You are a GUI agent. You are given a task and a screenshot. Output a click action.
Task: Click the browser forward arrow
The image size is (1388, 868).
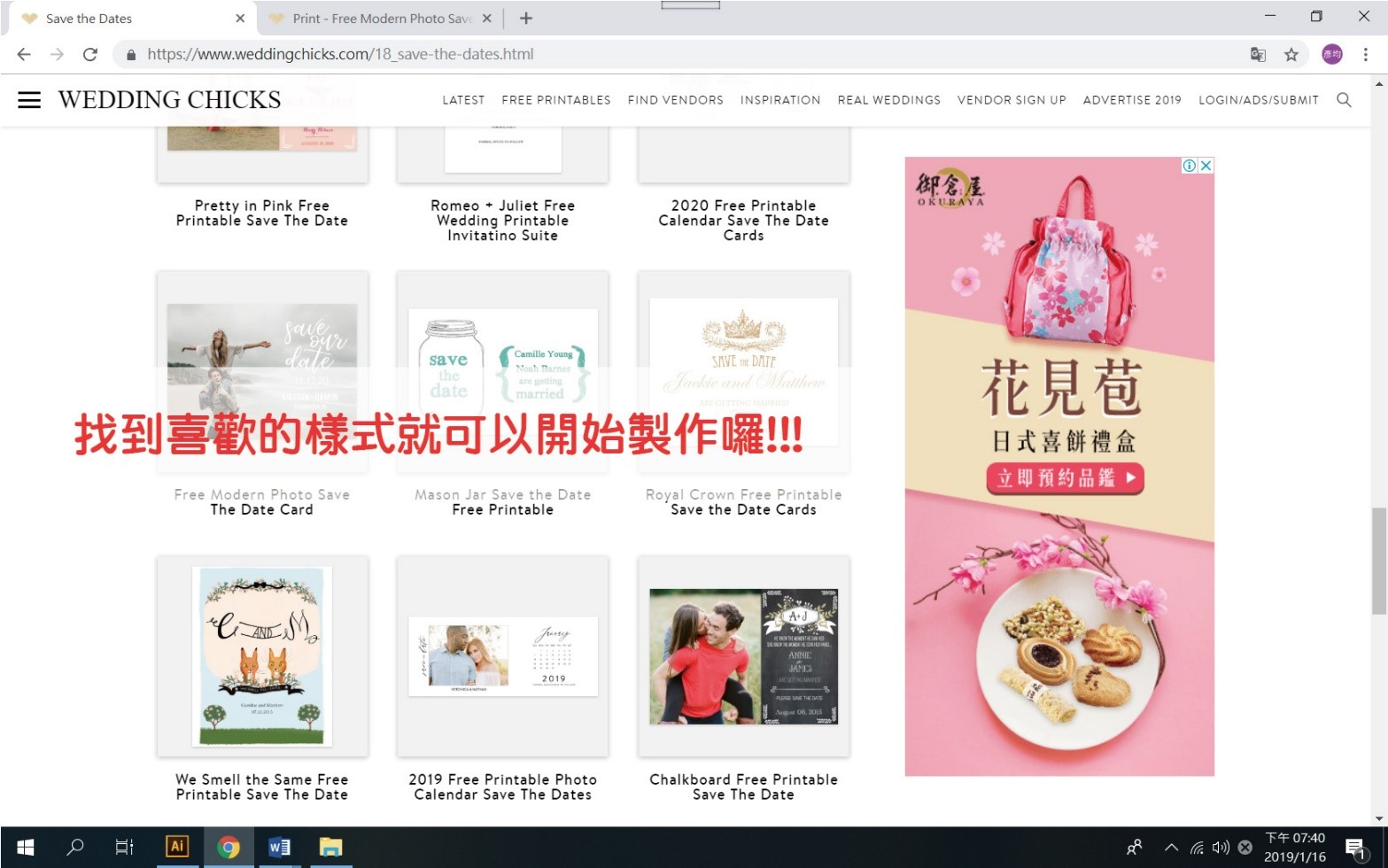coord(57,54)
